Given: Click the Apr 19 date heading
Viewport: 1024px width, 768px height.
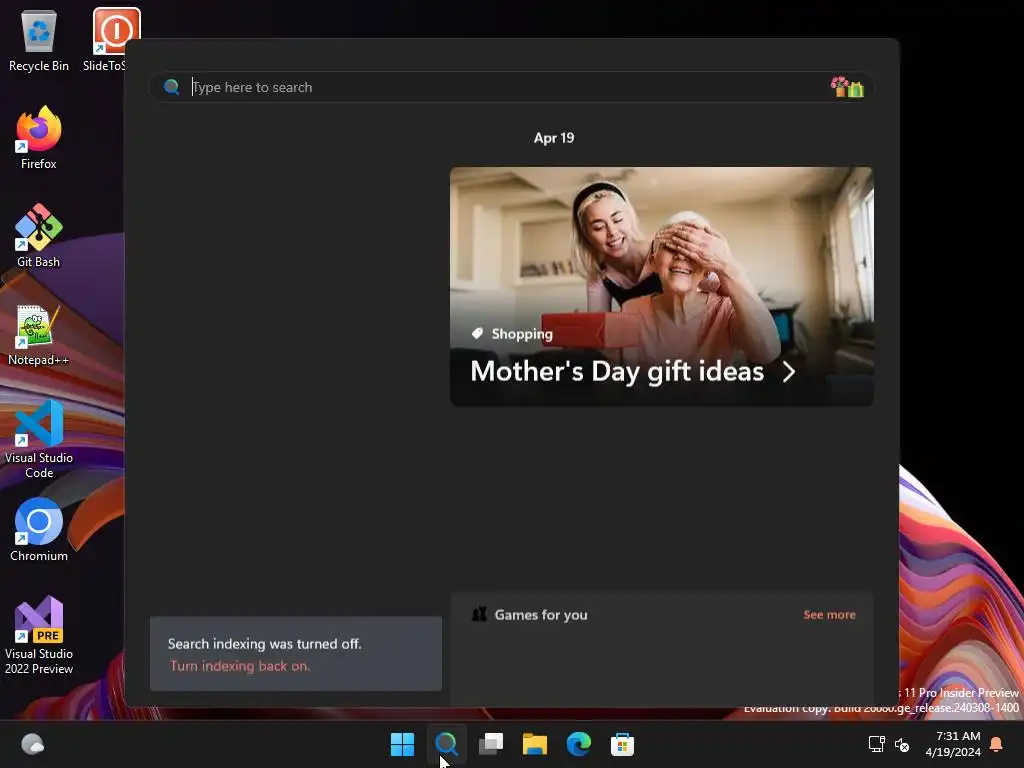Looking at the screenshot, I should tap(554, 138).
